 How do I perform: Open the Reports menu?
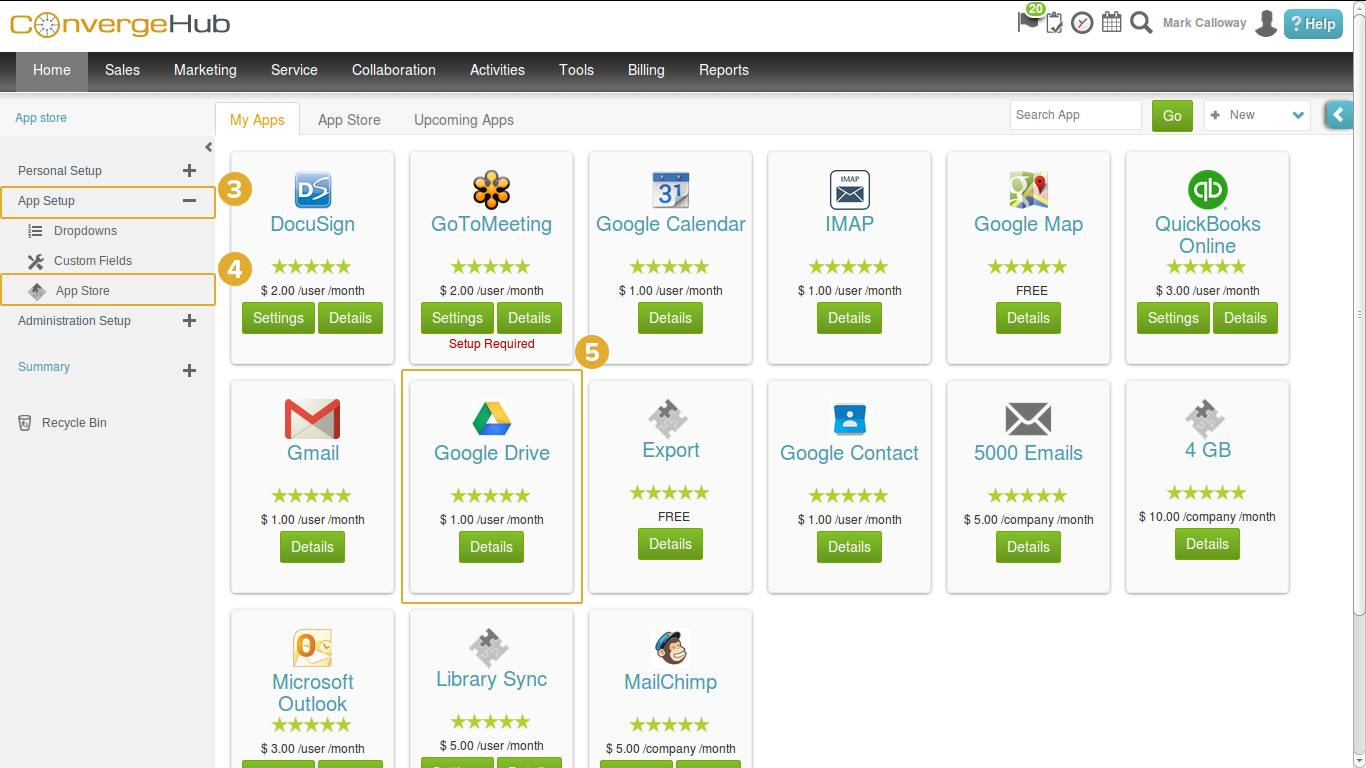pos(724,70)
